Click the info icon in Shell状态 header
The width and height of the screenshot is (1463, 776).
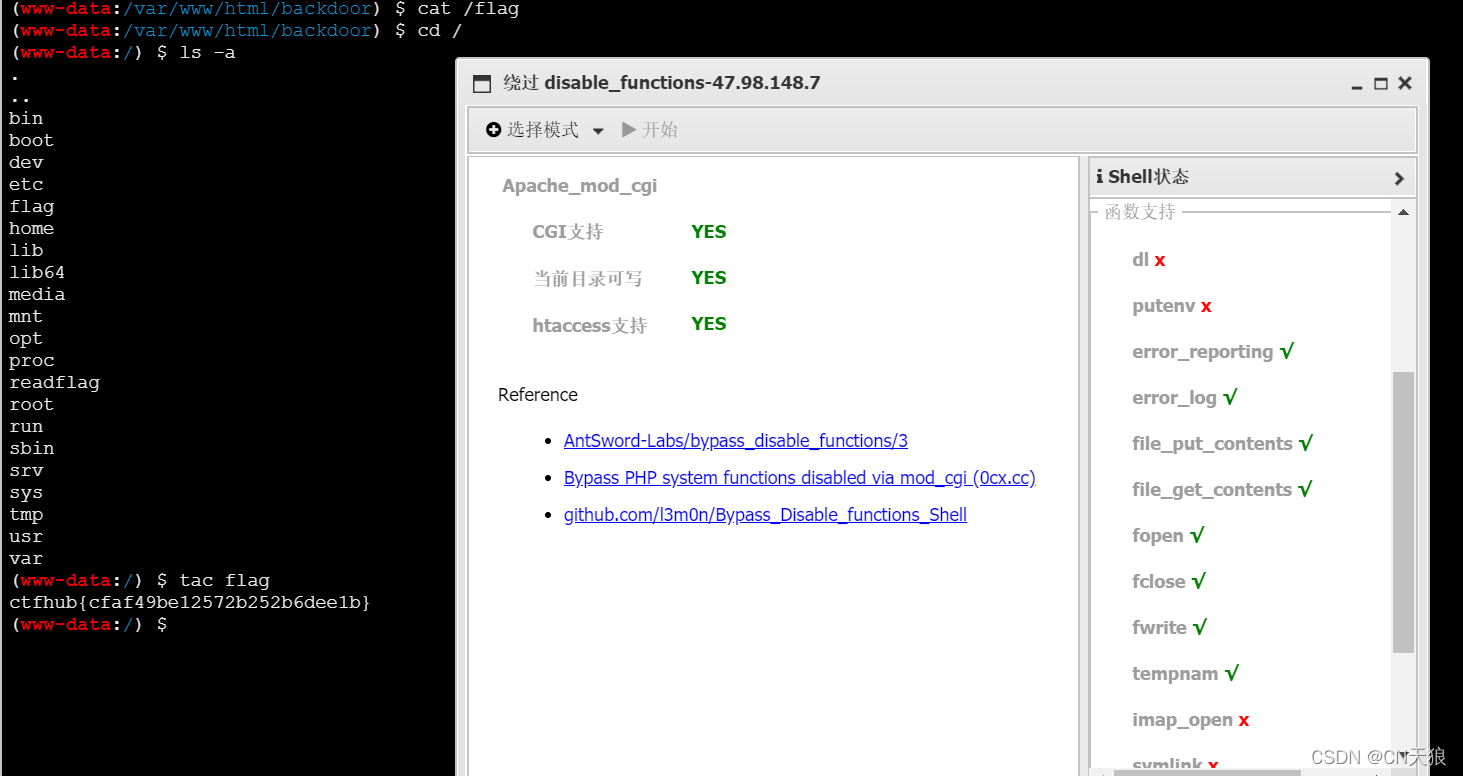click(x=1100, y=177)
